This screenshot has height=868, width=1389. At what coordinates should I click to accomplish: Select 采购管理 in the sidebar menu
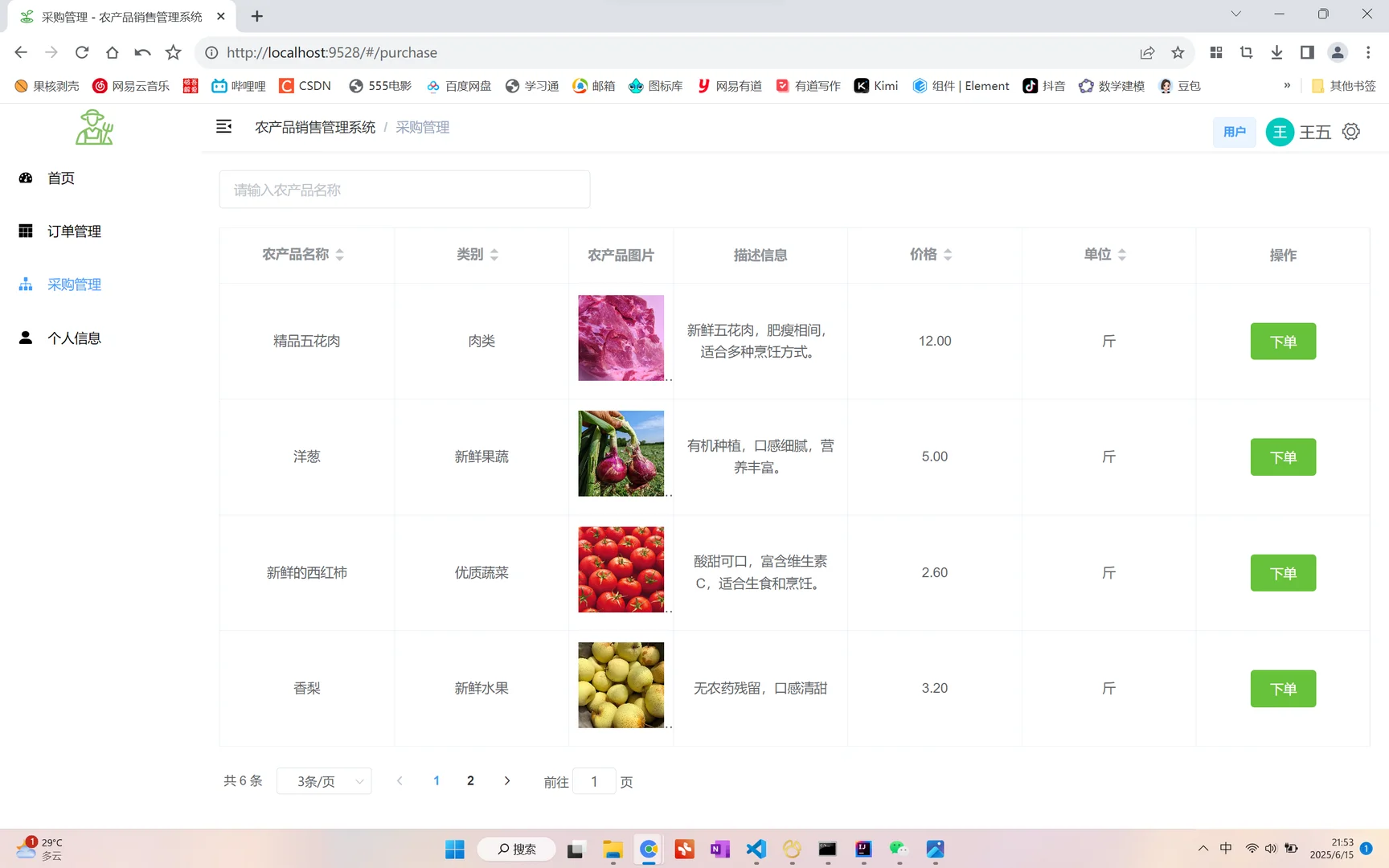[73, 284]
